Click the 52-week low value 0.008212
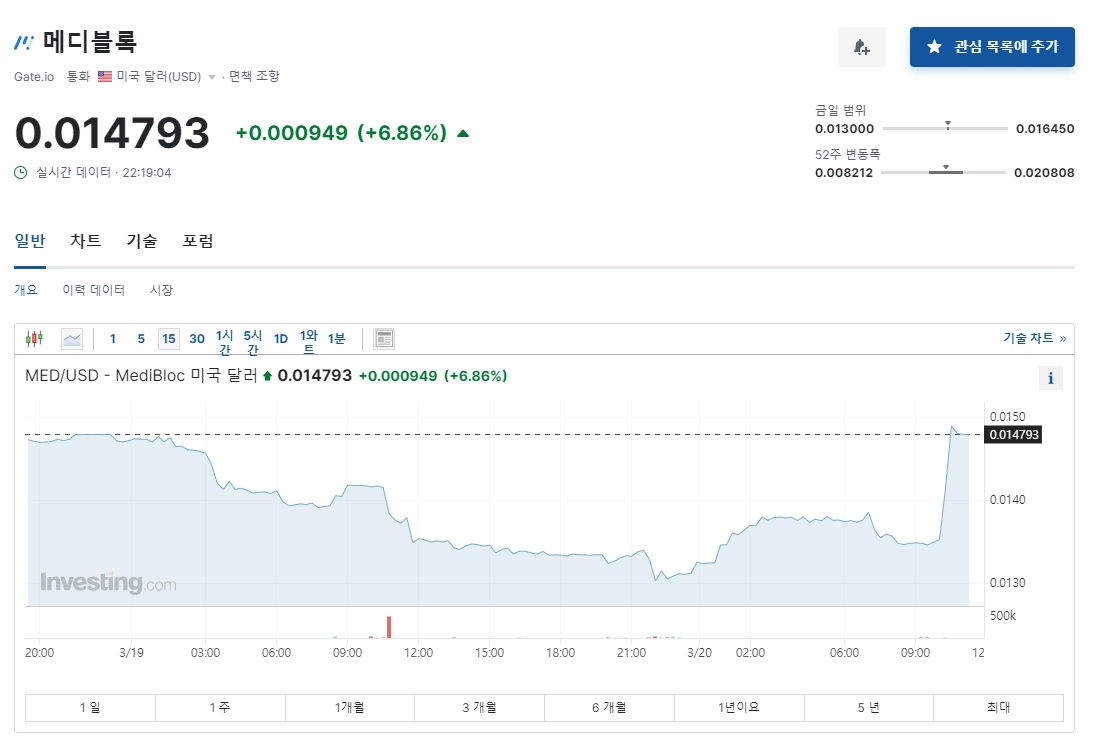This screenshot has width=1101, height=752. point(843,173)
